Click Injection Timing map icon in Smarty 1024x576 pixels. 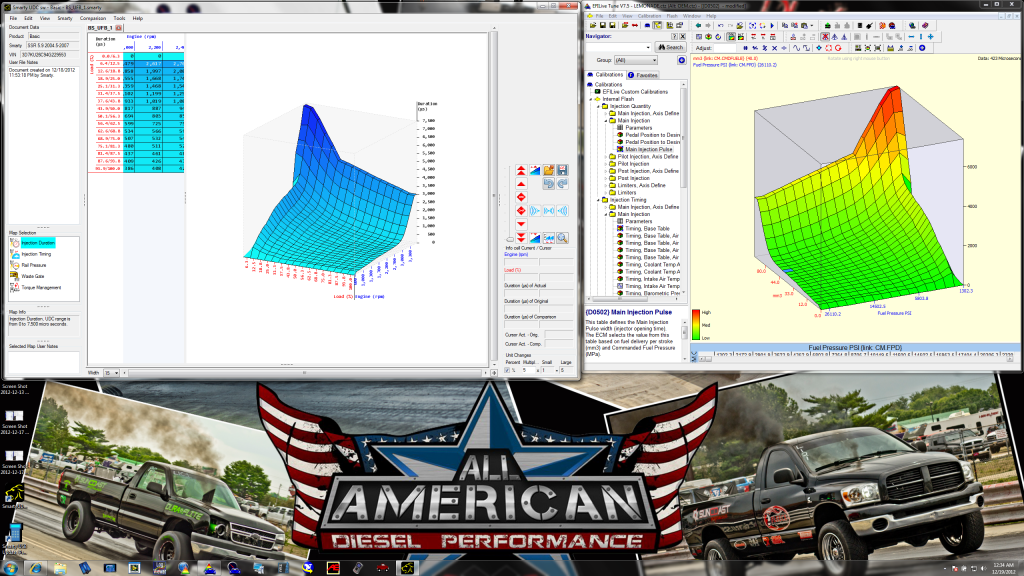click(x=14, y=254)
